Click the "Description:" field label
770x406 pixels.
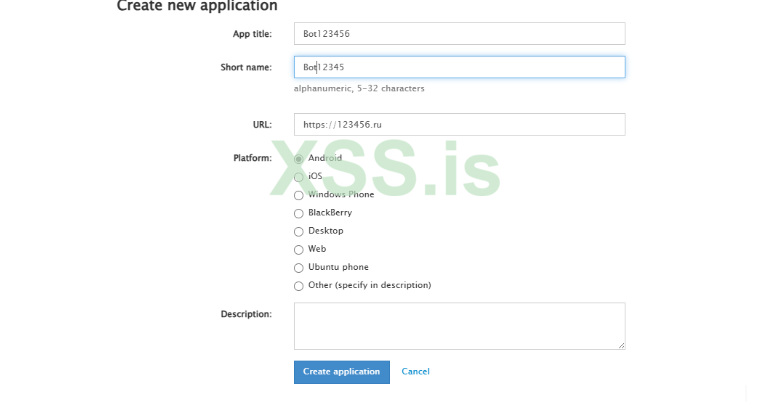click(x=246, y=314)
